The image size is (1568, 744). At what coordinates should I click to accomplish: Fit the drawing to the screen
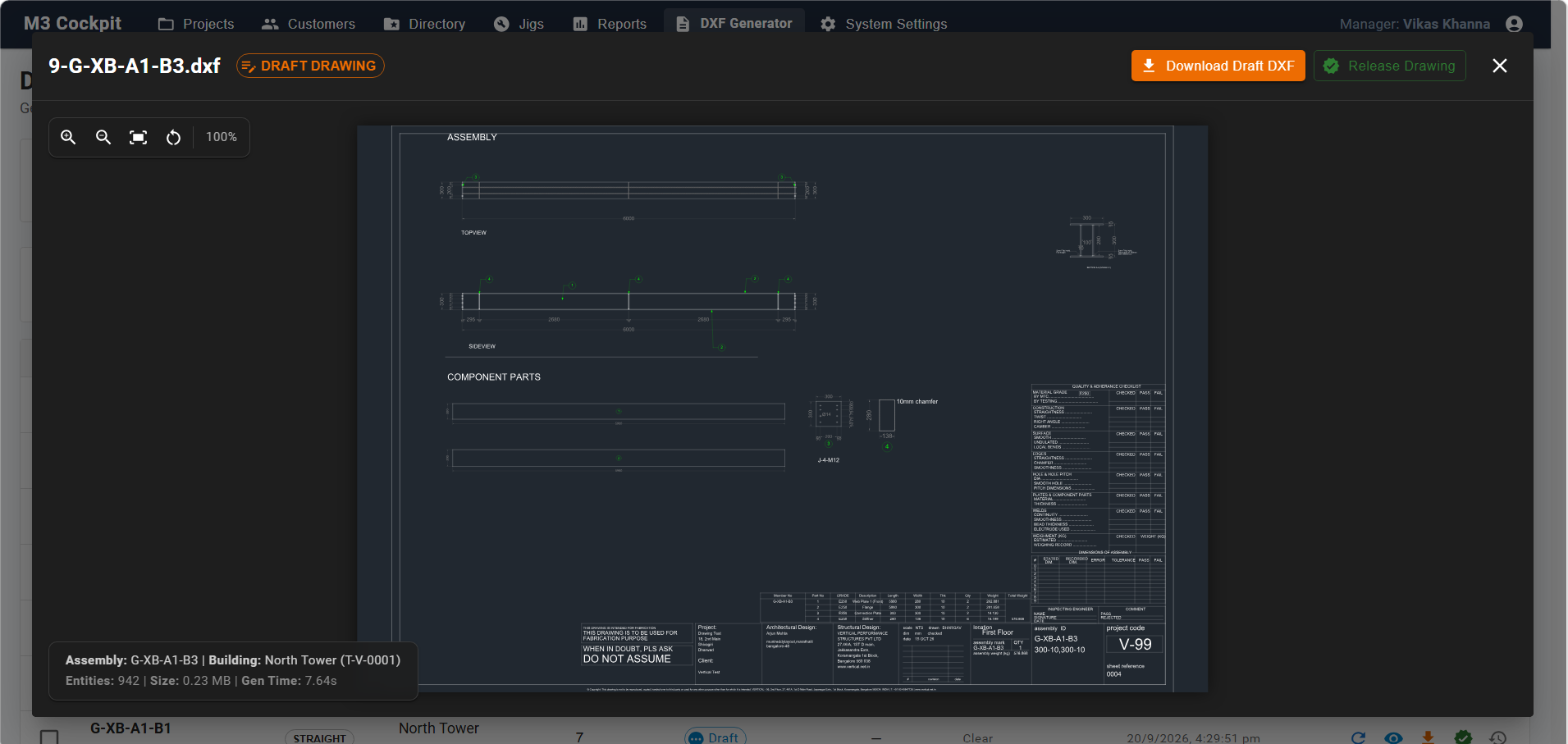139,137
